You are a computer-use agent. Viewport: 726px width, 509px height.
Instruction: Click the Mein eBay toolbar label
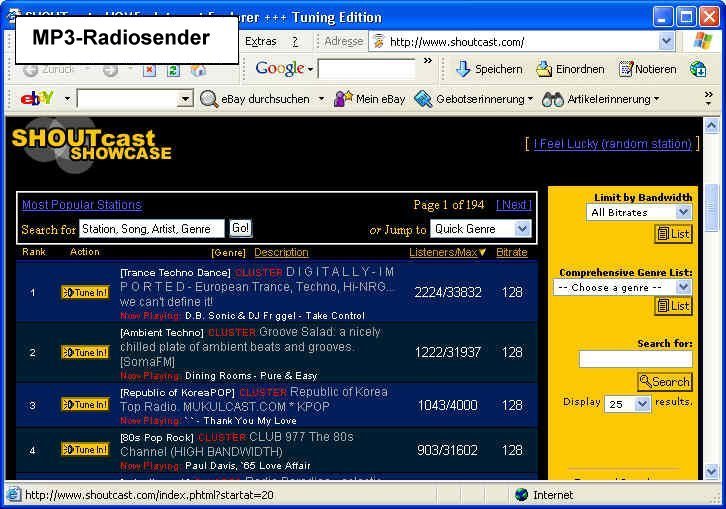(381, 99)
